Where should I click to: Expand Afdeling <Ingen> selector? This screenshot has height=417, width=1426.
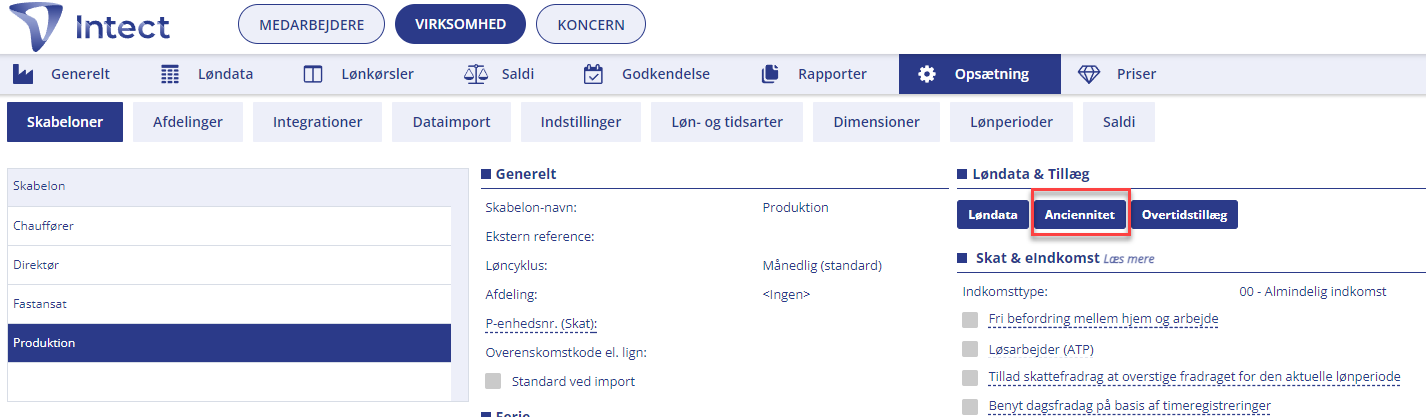pyautogui.click(x=786, y=294)
